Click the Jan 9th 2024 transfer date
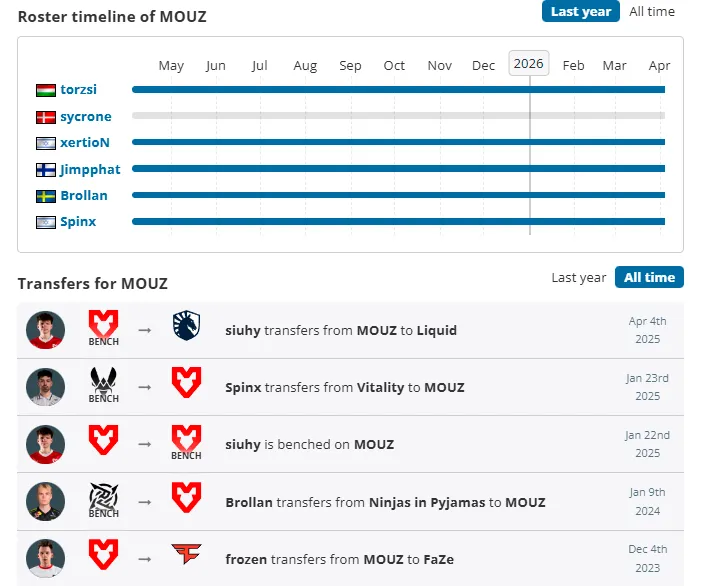The width and height of the screenshot is (702, 586). click(x=647, y=501)
